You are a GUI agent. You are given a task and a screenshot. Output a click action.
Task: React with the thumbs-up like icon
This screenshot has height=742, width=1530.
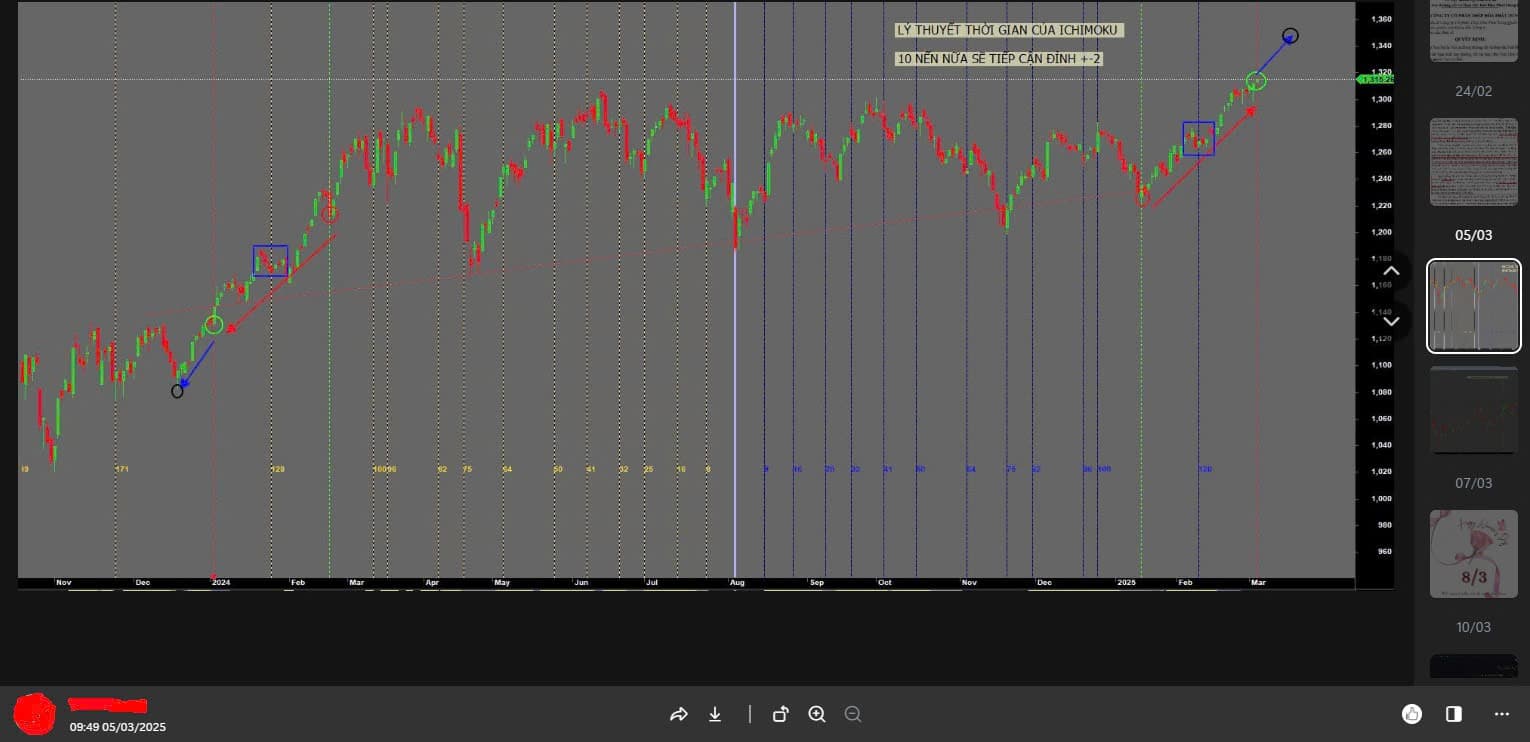1412,714
